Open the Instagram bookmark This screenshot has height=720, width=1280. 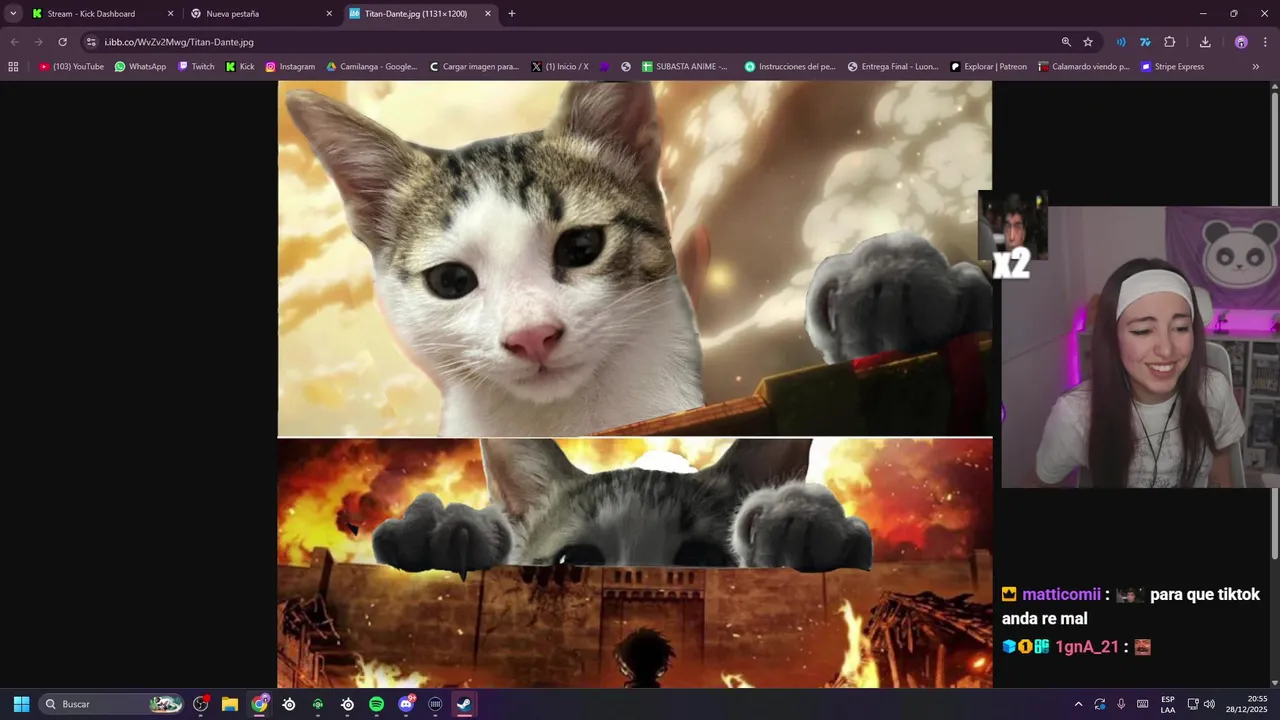point(290,67)
